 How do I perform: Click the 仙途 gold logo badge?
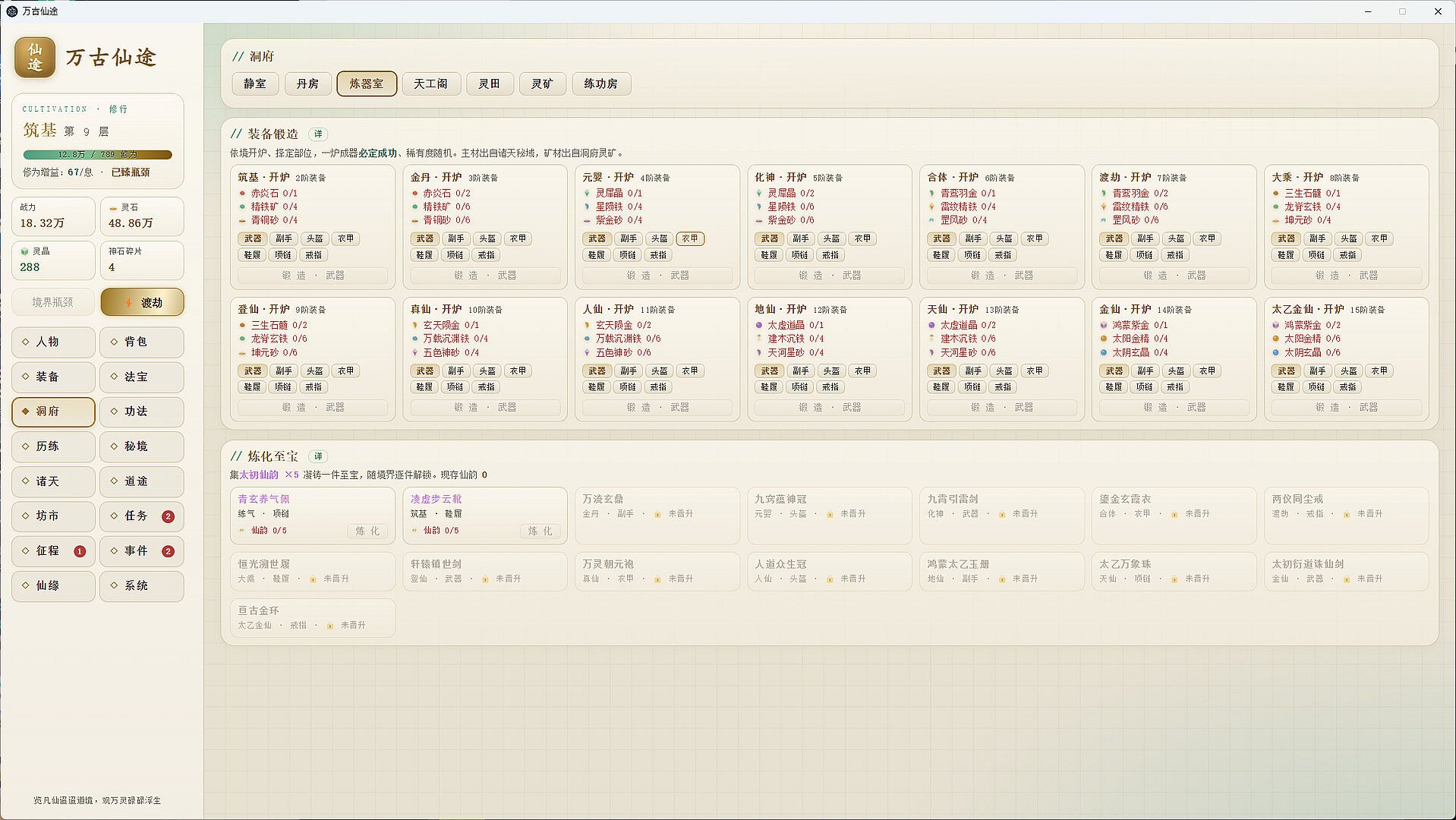35,58
